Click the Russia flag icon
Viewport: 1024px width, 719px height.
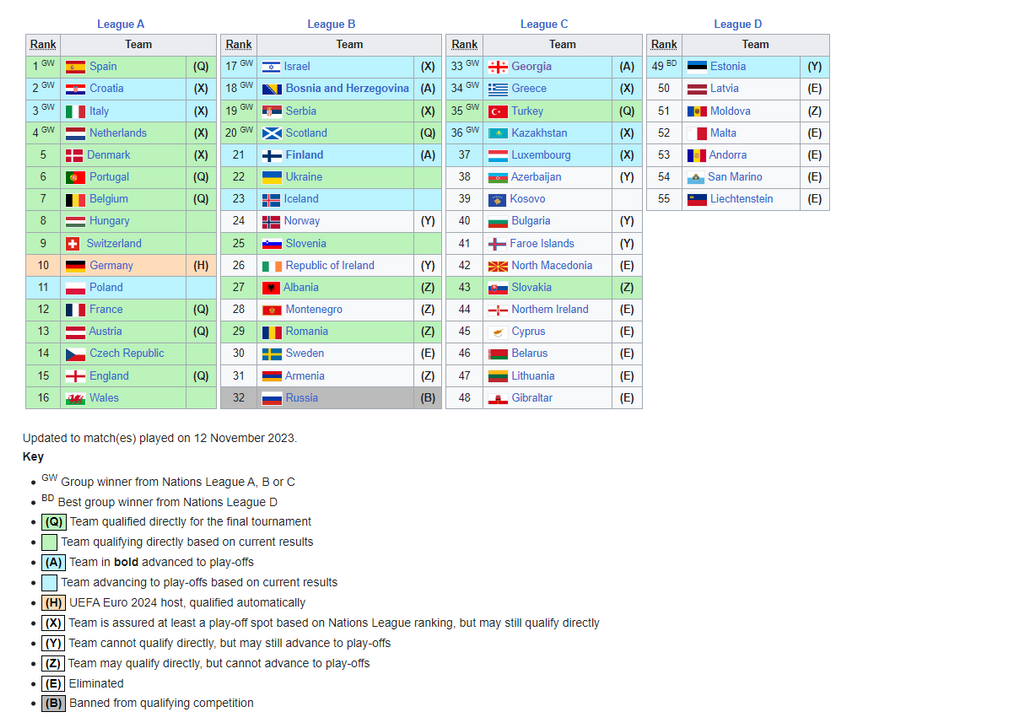point(271,398)
